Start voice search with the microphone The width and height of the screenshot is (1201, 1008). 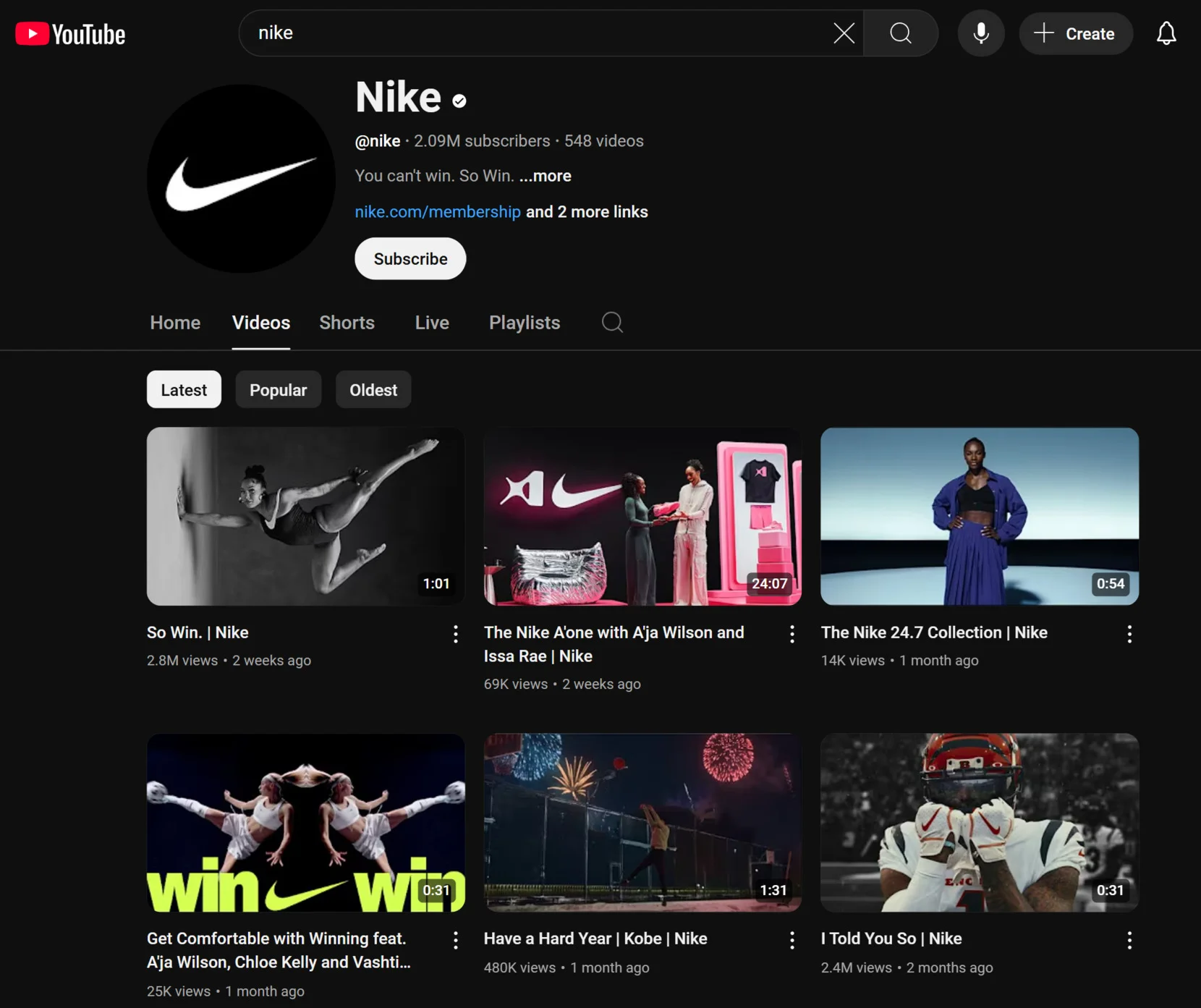[981, 33]
